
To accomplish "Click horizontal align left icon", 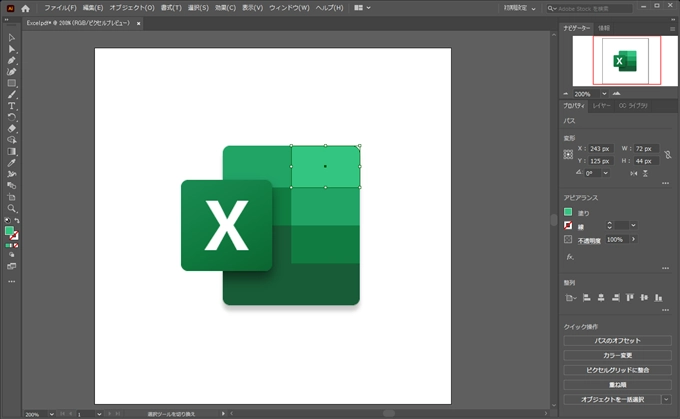I will 586,298.
